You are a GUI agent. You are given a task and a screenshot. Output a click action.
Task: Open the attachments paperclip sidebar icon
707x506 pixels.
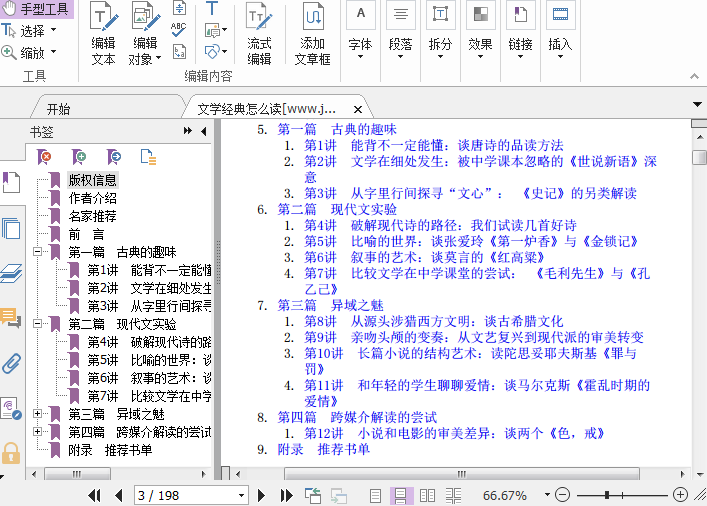[x=11, y=363]
